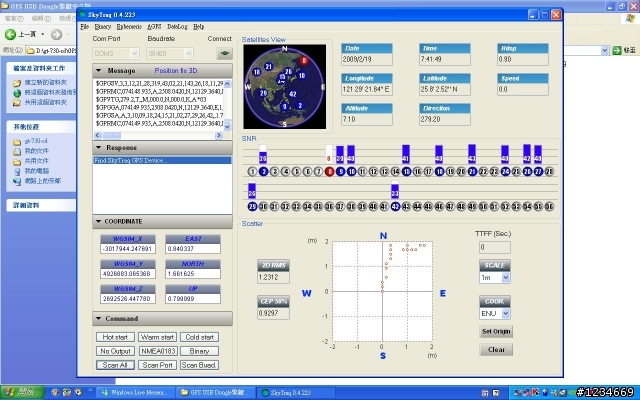Click Explorer's green Back arrow button
The width and height of the screenshot is (640, 400).
11,34
